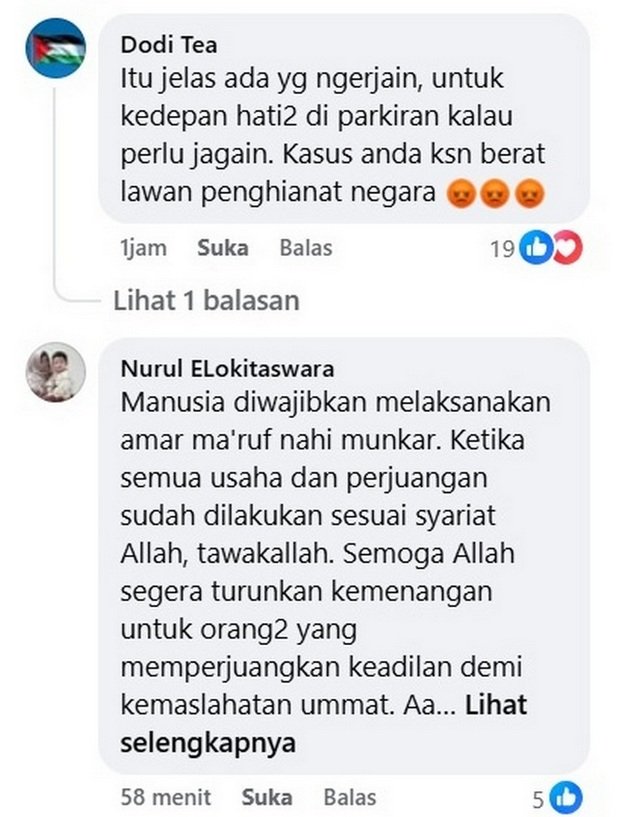This screenshot has width=640, height=817.
Task: Toggle Suka on Nurul ELokitaswara's comment
Action: click(267, 798)
